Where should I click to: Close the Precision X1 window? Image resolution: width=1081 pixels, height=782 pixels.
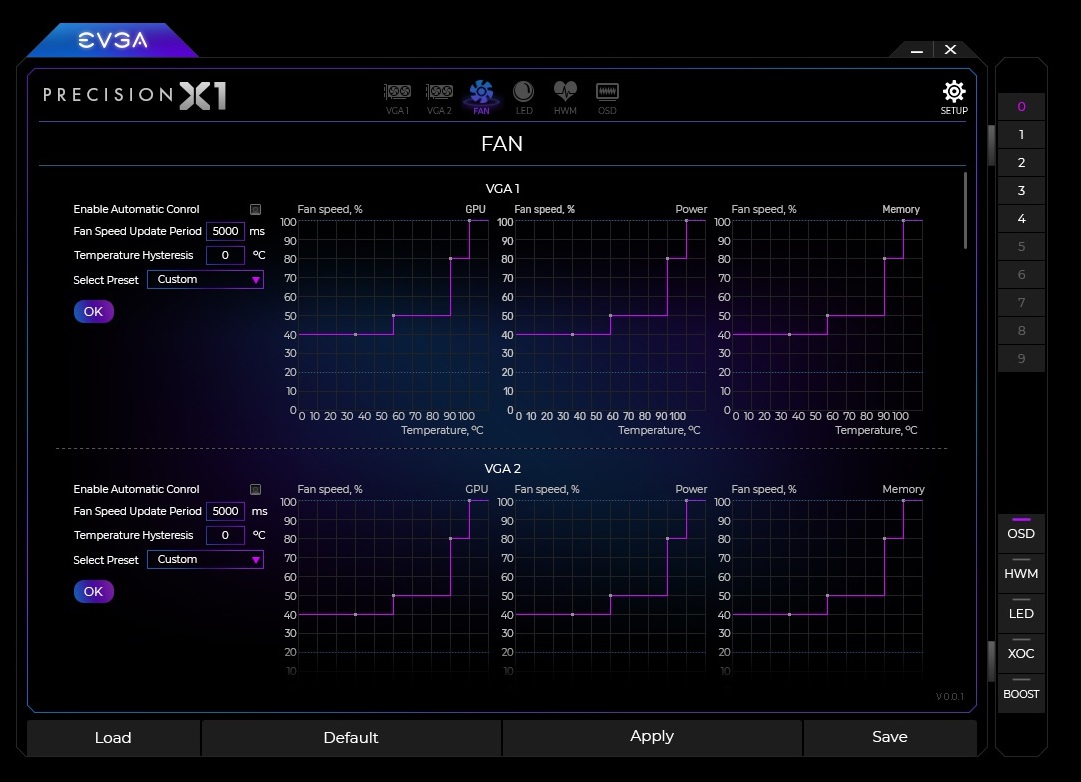pos(950,50)
